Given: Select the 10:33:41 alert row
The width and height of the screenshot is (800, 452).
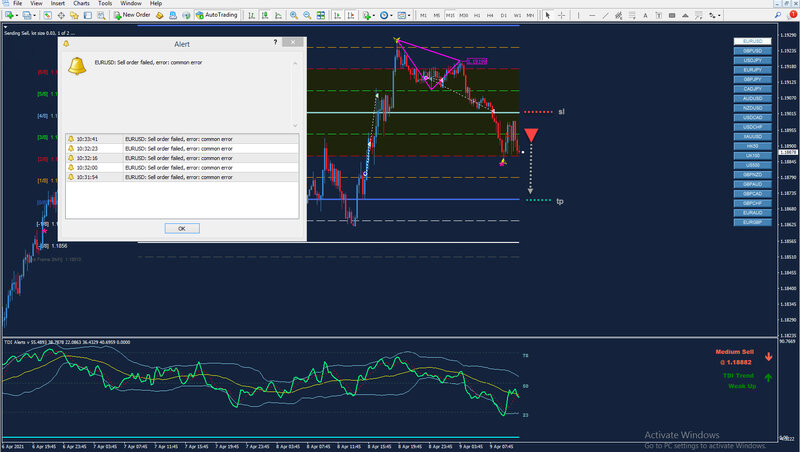Looking at the screenshot, I should tap(182, 139).
